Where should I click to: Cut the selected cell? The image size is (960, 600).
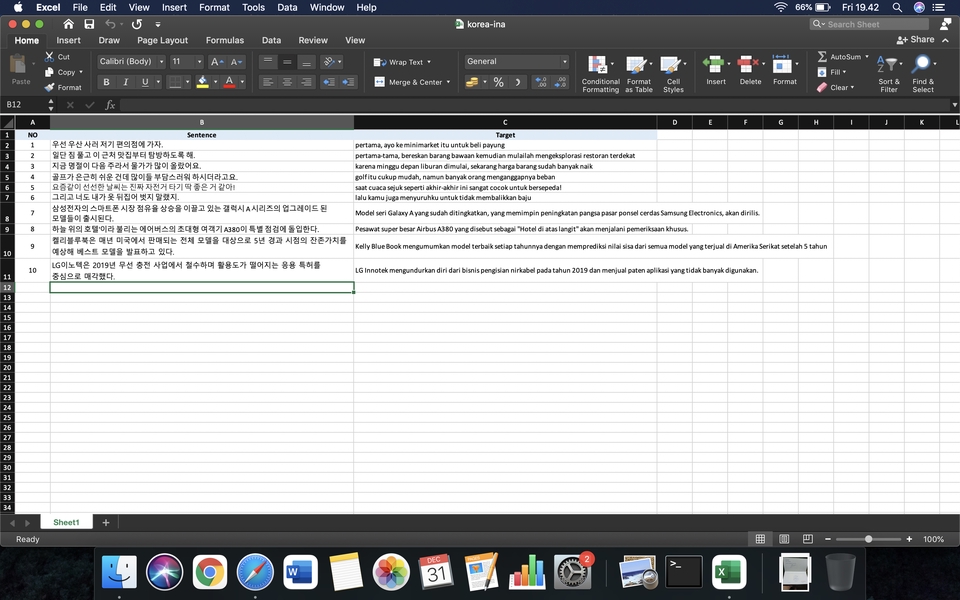point(58,56)
